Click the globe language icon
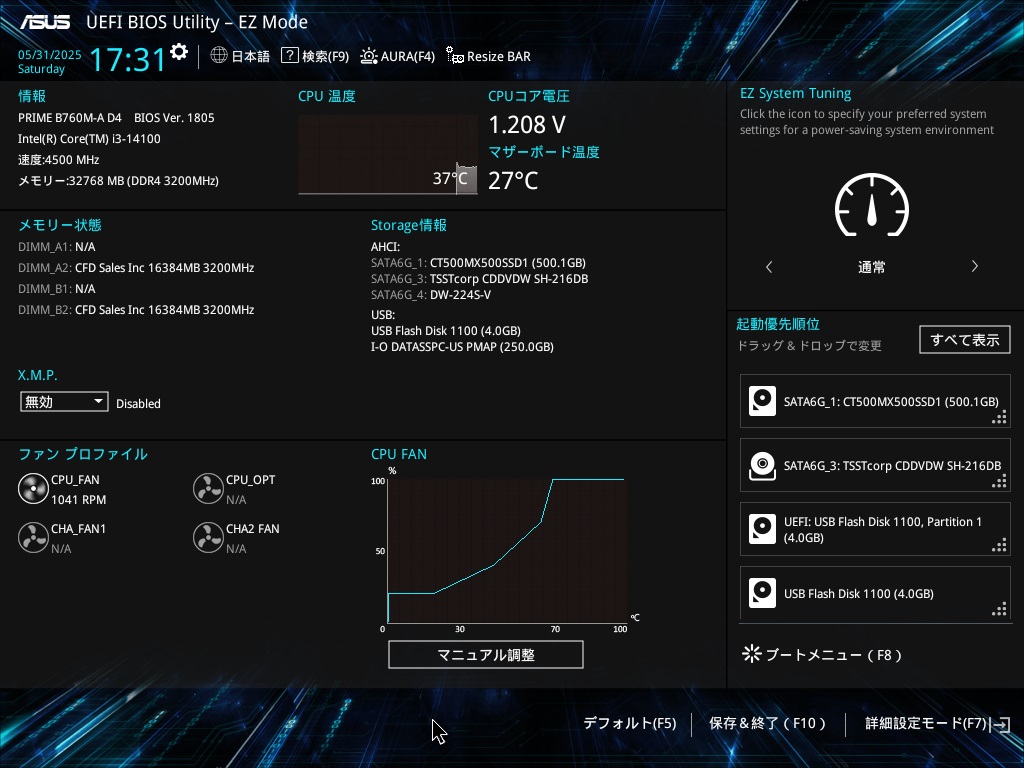1024x768 pixels. (x=219, y=56)
